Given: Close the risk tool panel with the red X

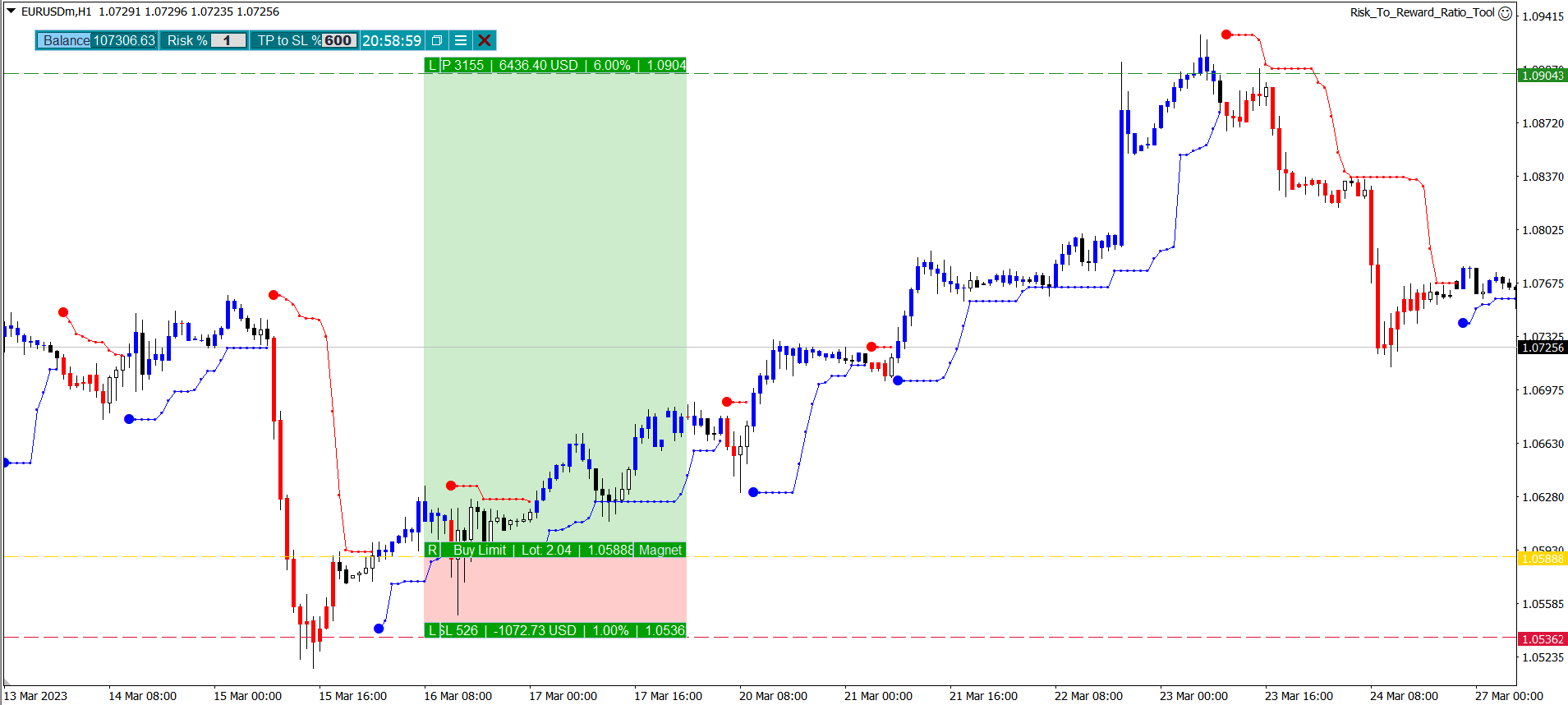Looking at the screenshot, I should click(485, 40).
